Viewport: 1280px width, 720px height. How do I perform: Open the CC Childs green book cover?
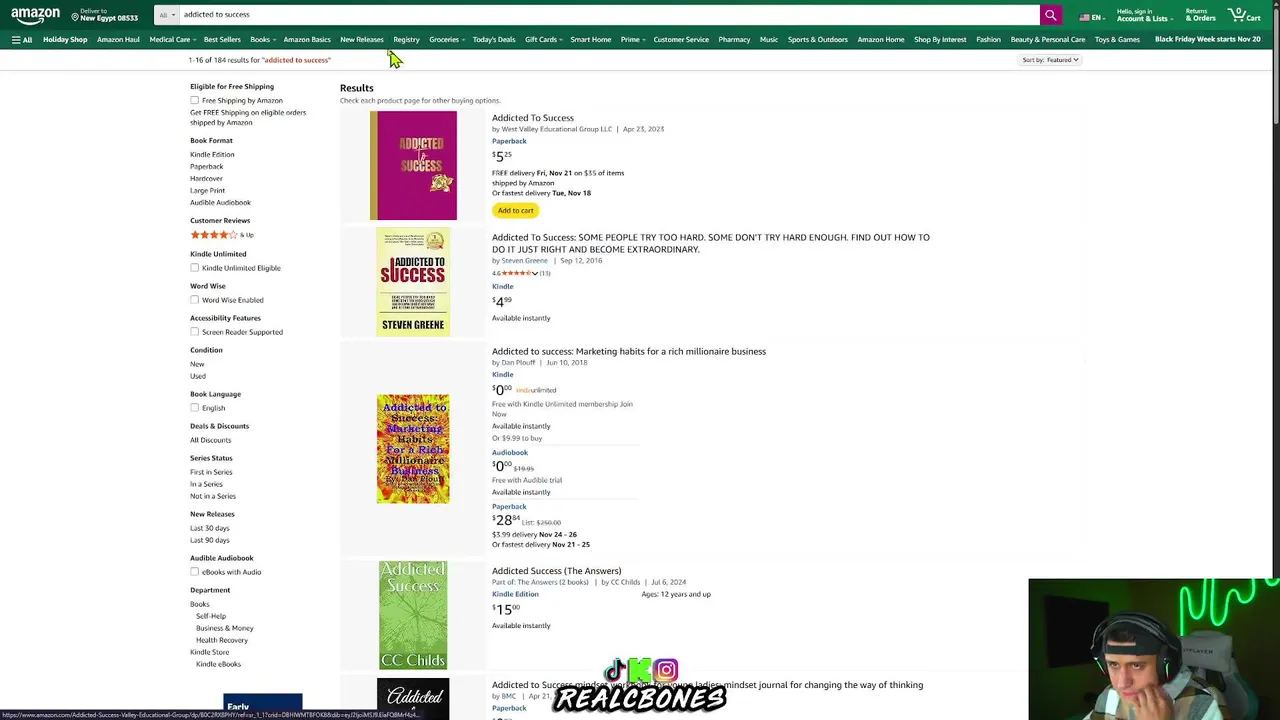click(413, 615)
